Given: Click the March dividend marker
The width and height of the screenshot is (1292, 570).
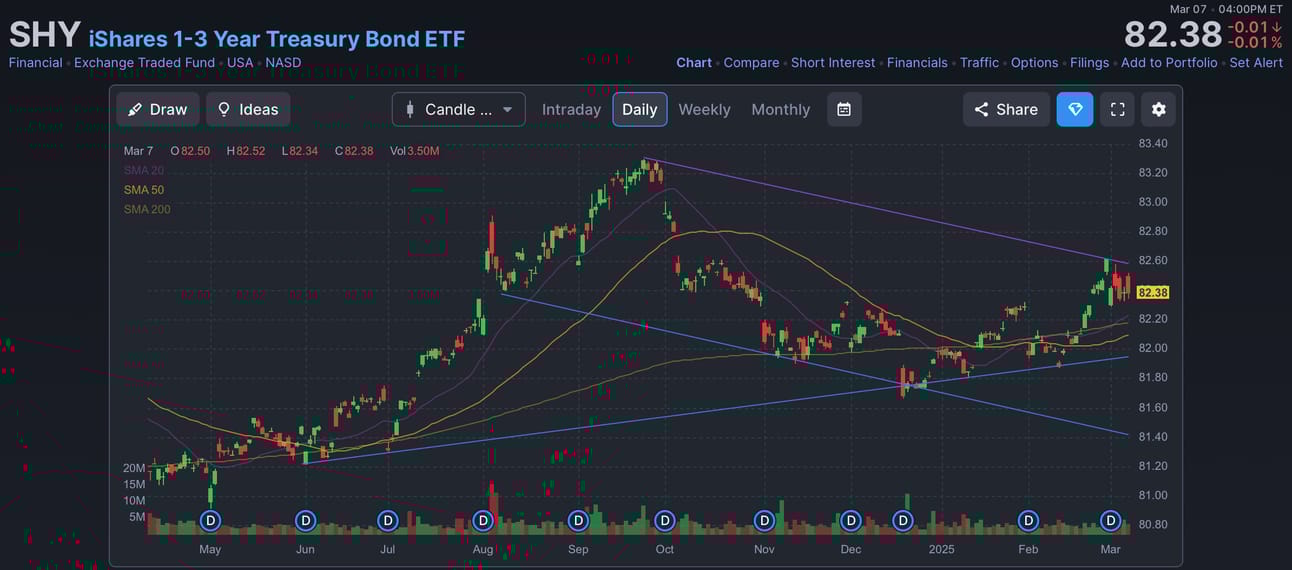Looking at the screenshot, I should coord(1111,521).
